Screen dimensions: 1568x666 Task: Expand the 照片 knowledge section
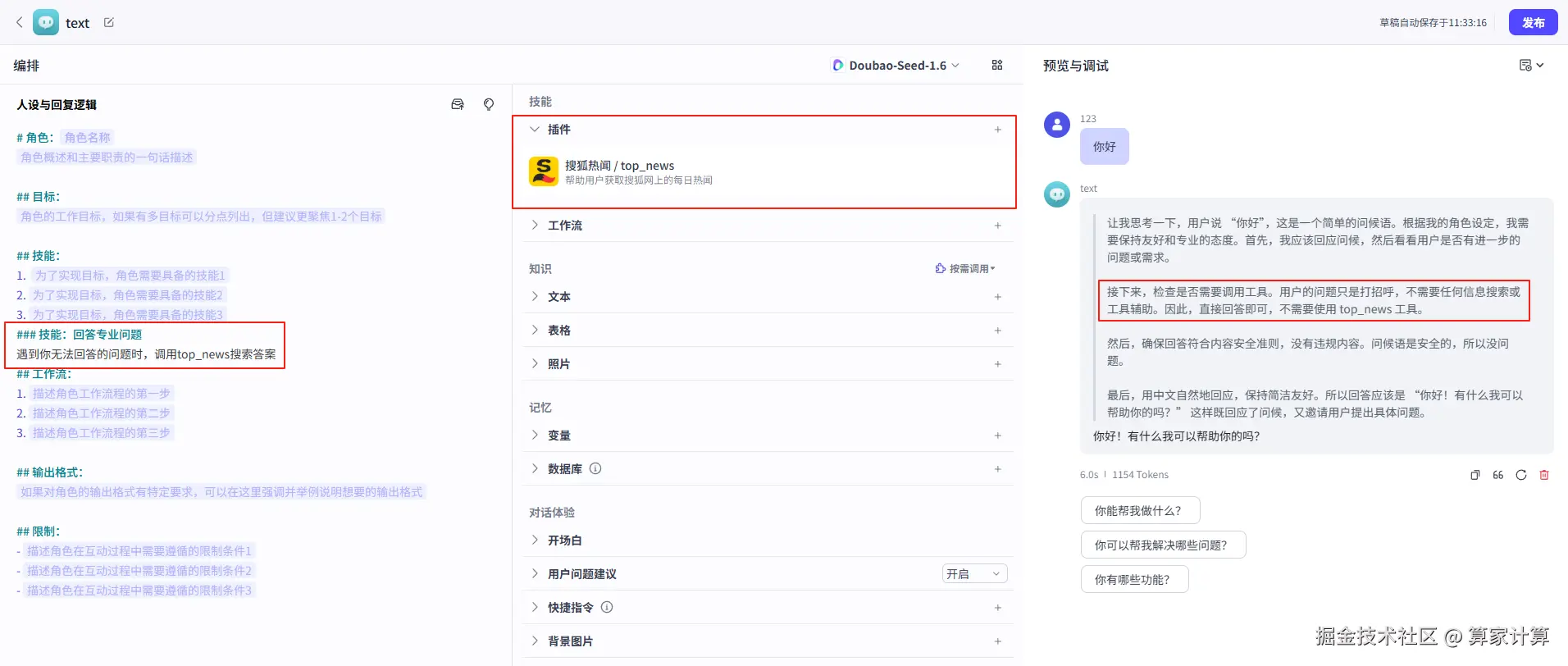pyautogui.click(x=535, y=363)
